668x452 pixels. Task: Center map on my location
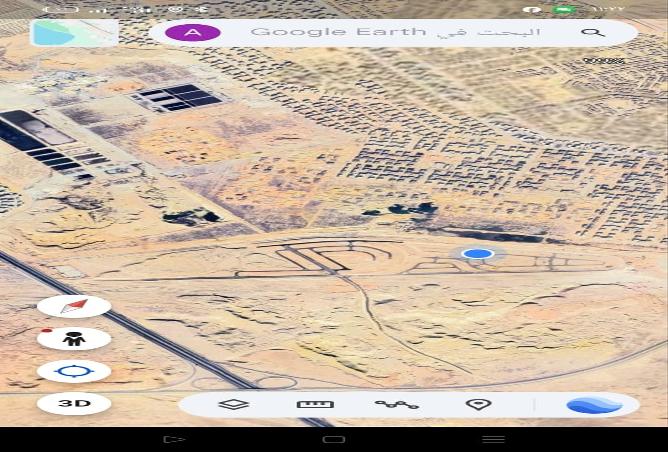coord(74,371)
